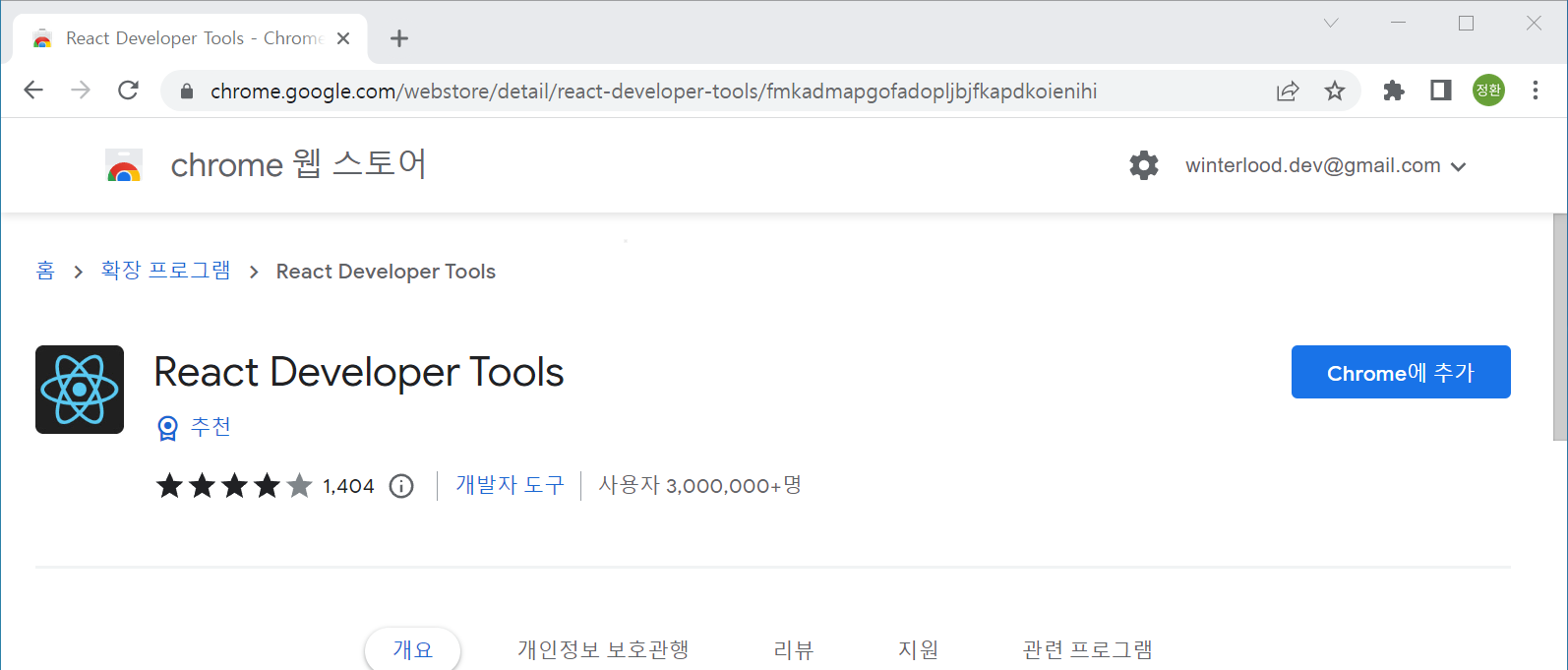This screenshot has height=670, width=1568.
Task: Minimize the Chrome window
Action: pos(1398,23)
